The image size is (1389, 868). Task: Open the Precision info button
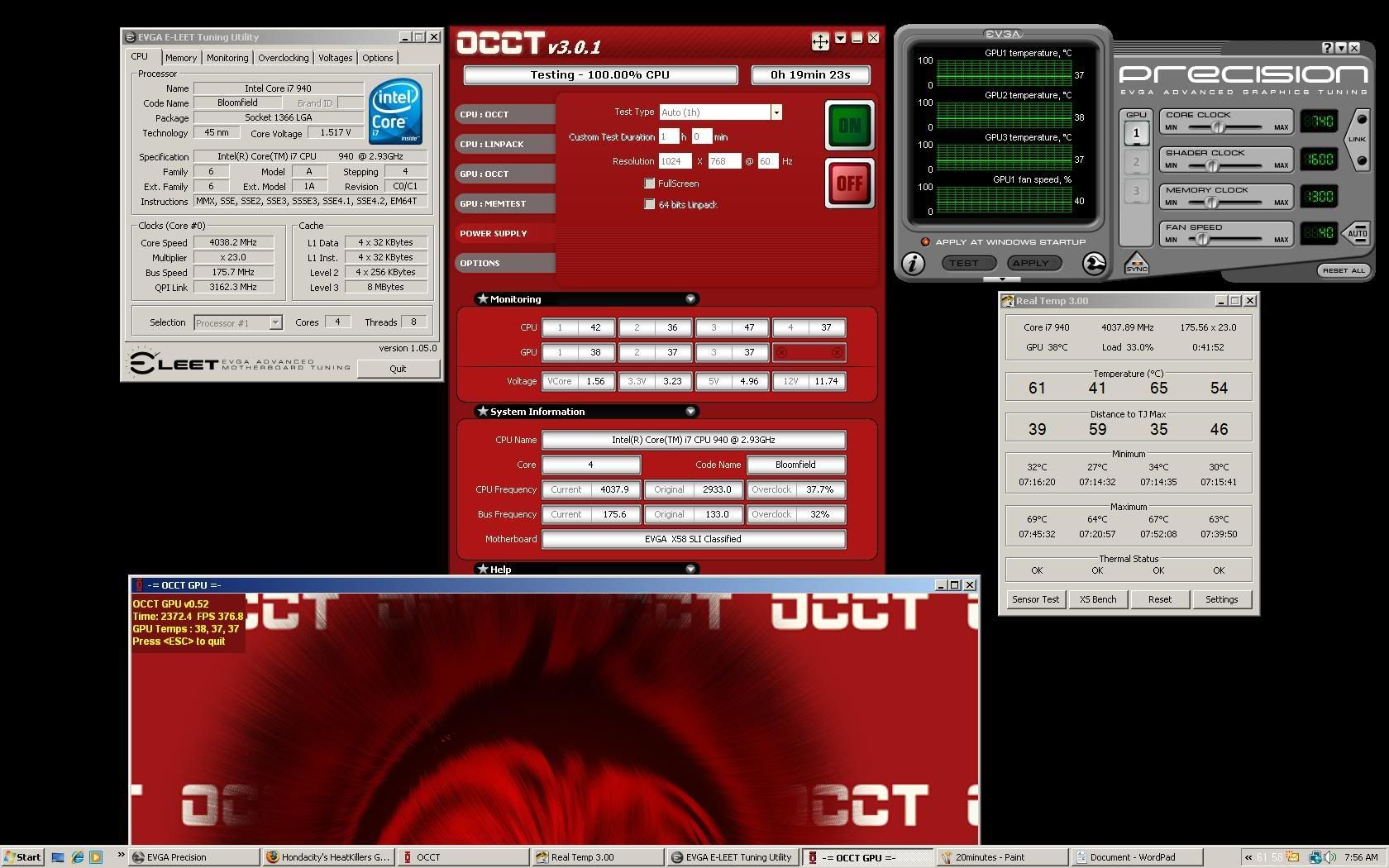[x=913, y=263]
